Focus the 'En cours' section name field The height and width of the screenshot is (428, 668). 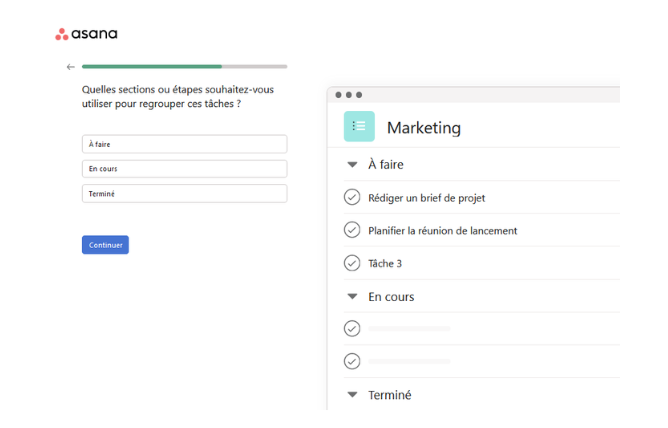pos(184,169)
